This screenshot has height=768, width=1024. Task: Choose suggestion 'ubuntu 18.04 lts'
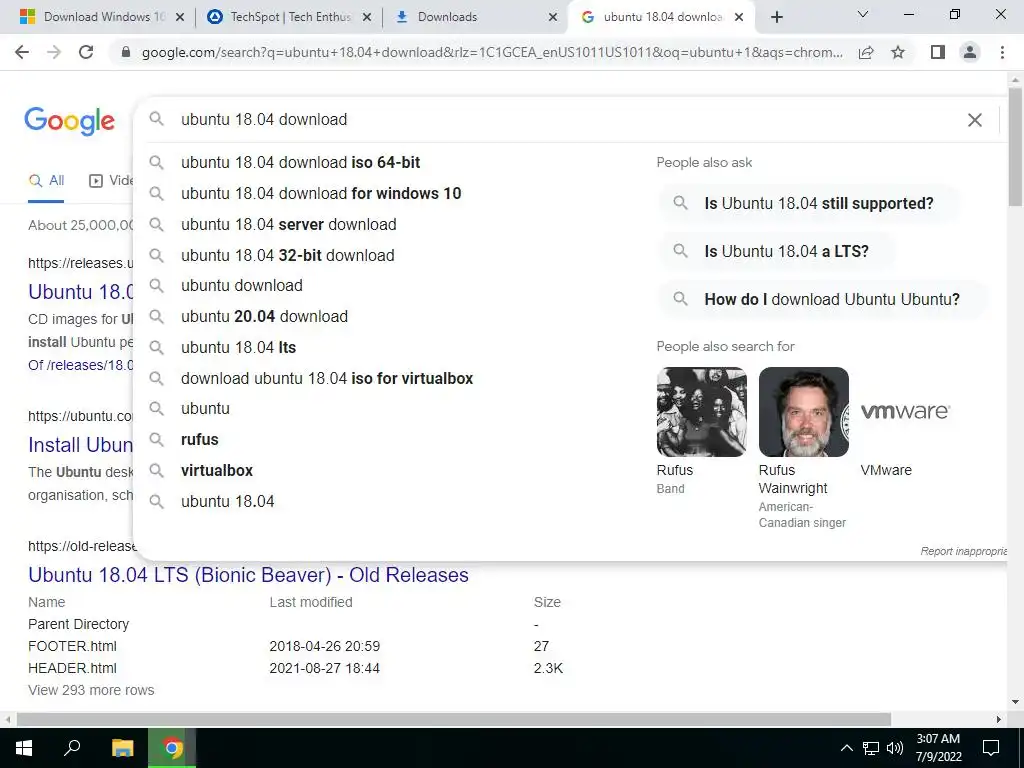[x=238, y=347]
